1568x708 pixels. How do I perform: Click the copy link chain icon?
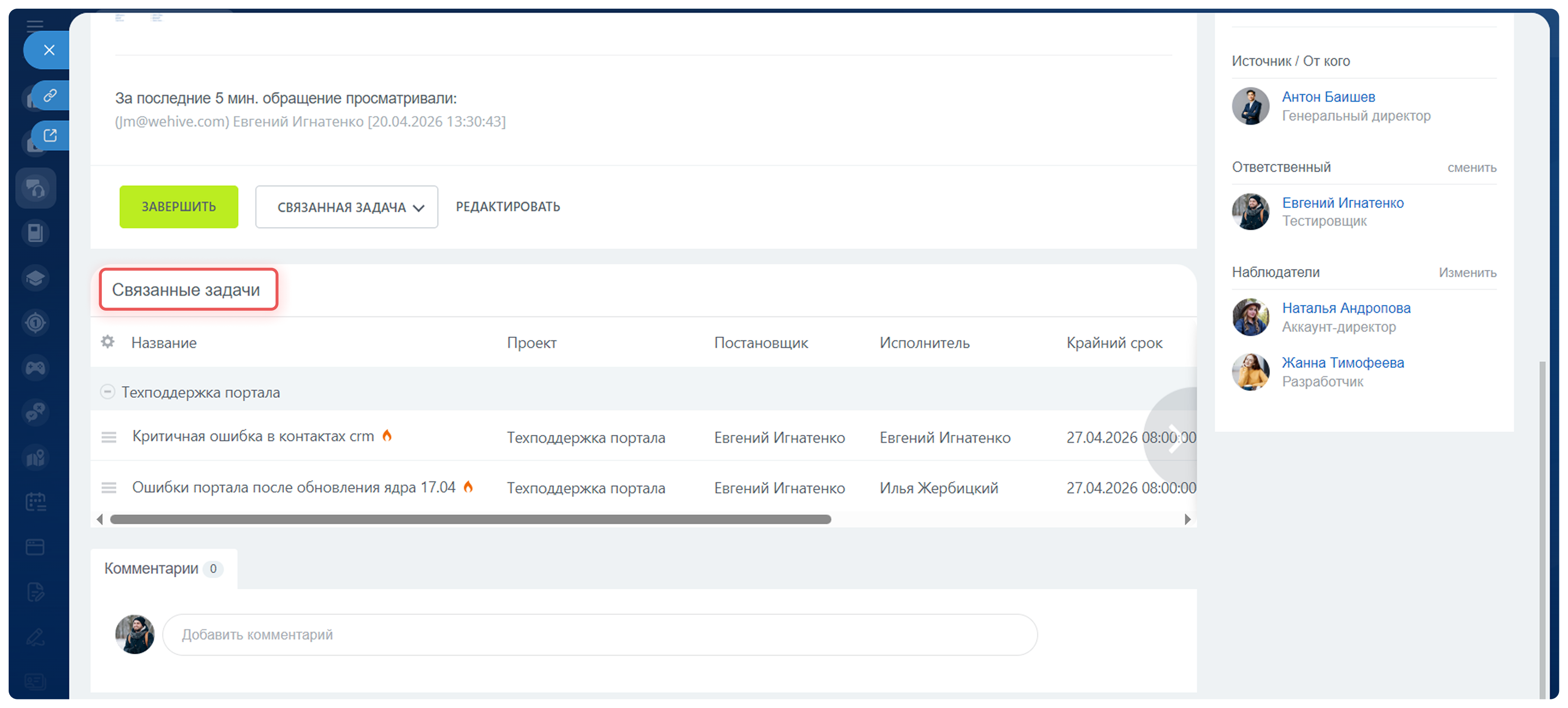click(50, 95)
